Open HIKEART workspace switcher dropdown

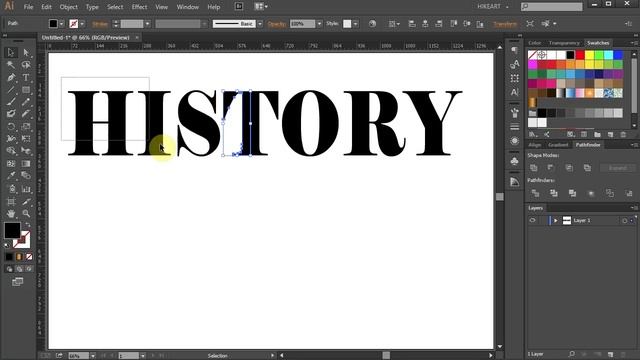click(x=493, y=7)
